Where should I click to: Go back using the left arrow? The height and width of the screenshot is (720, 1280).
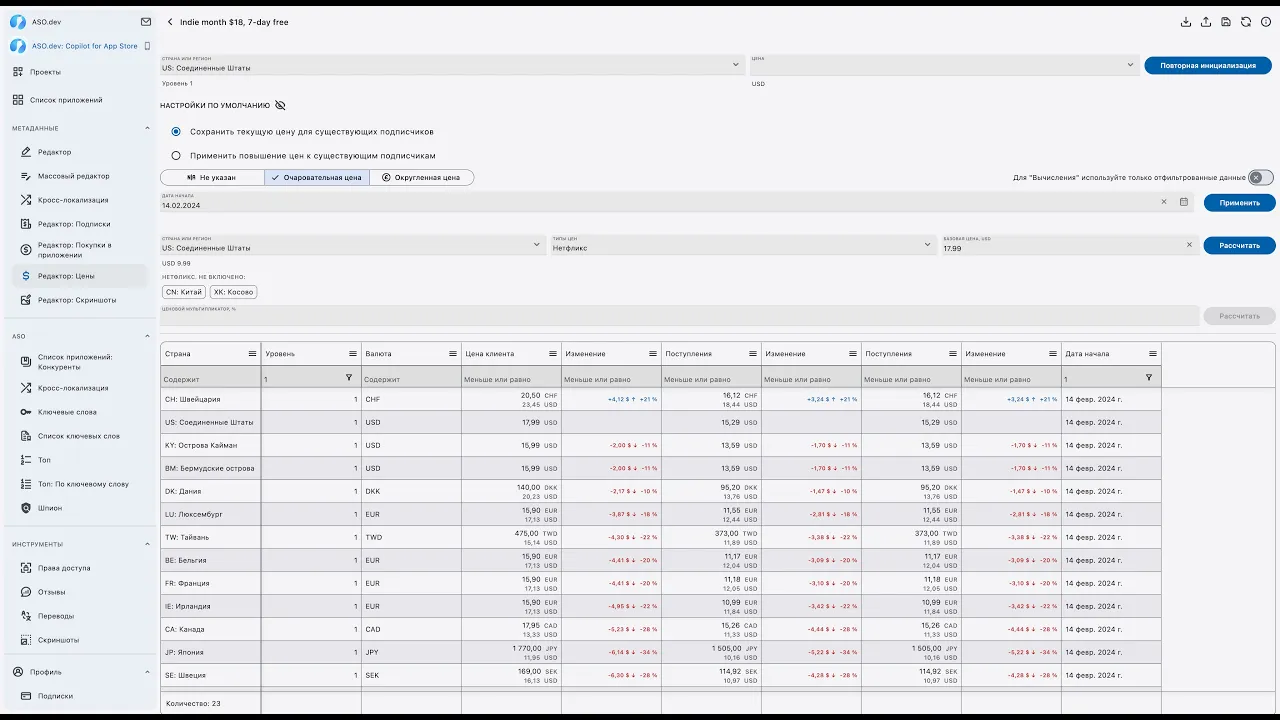170,22
